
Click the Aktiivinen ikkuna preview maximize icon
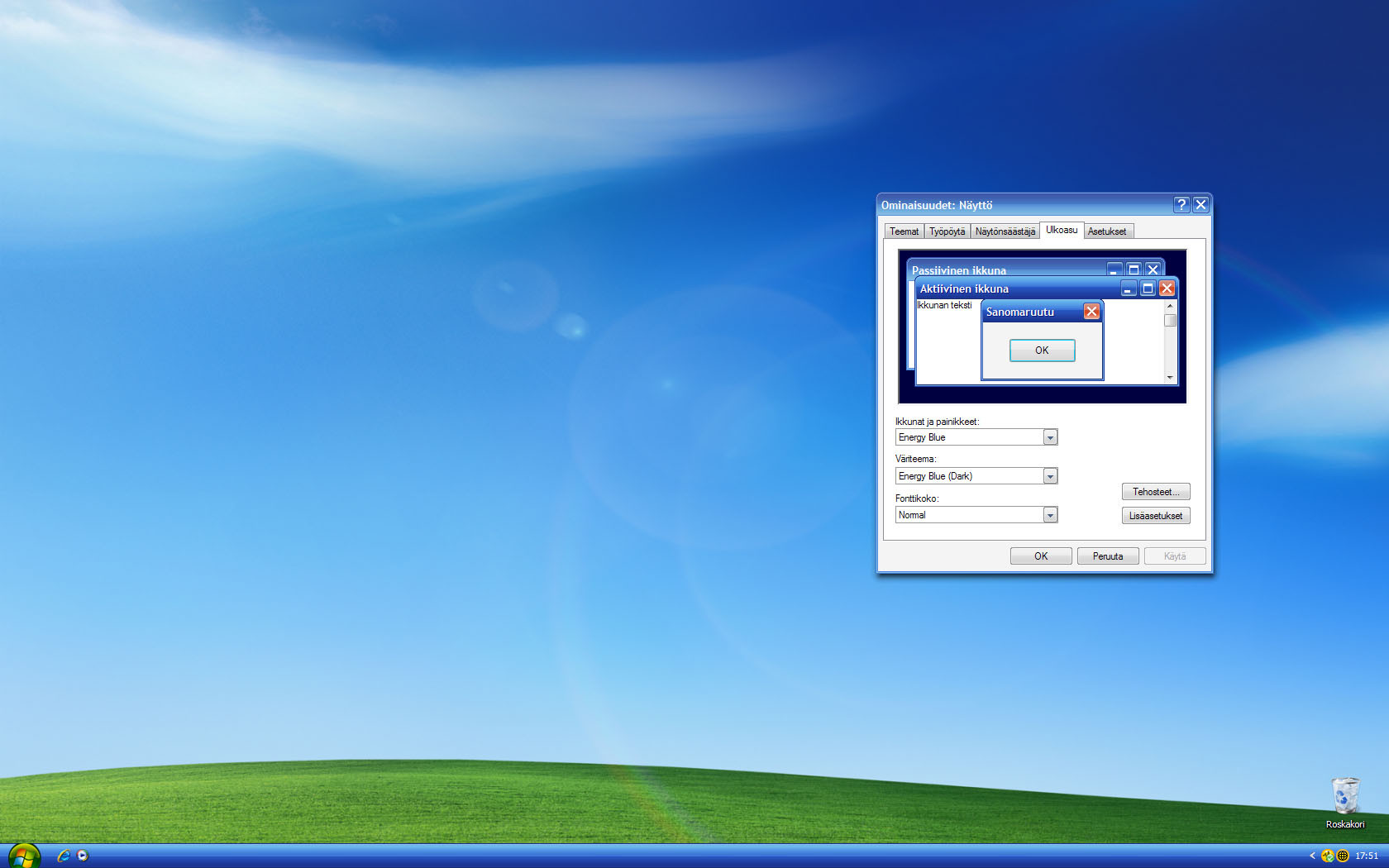(1148, 289)
